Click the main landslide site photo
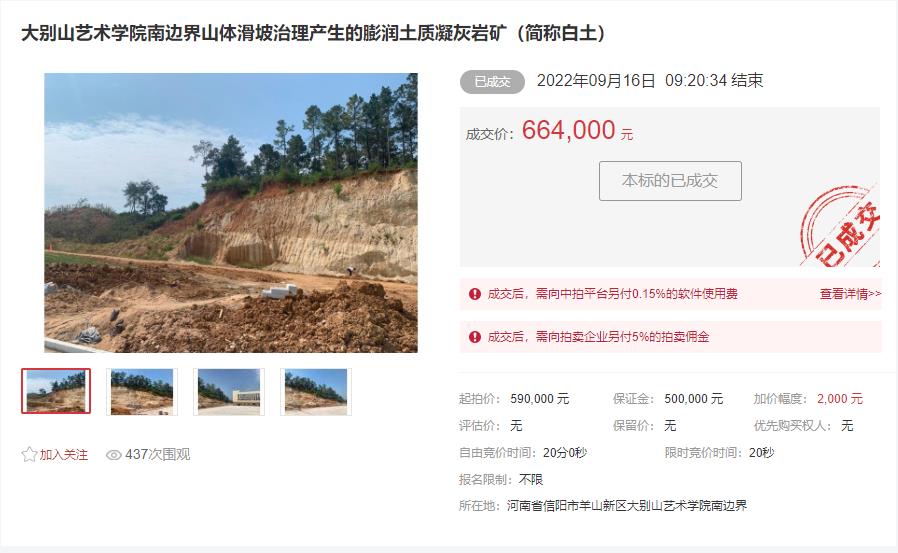 click(231, 212)
